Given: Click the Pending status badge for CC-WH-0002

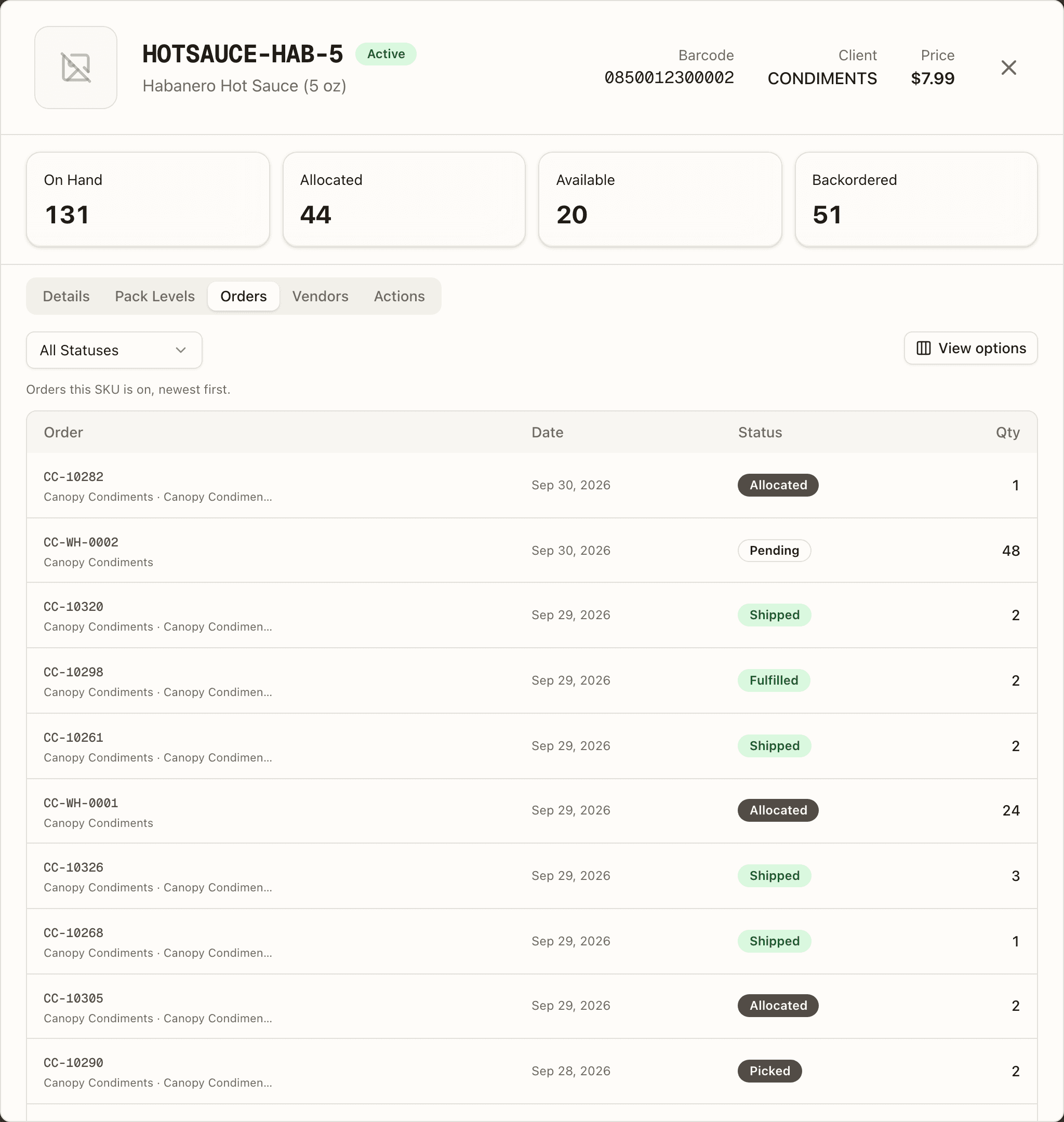Looking at the screenshot, I should pyautogui.click(x=774, y=551).
